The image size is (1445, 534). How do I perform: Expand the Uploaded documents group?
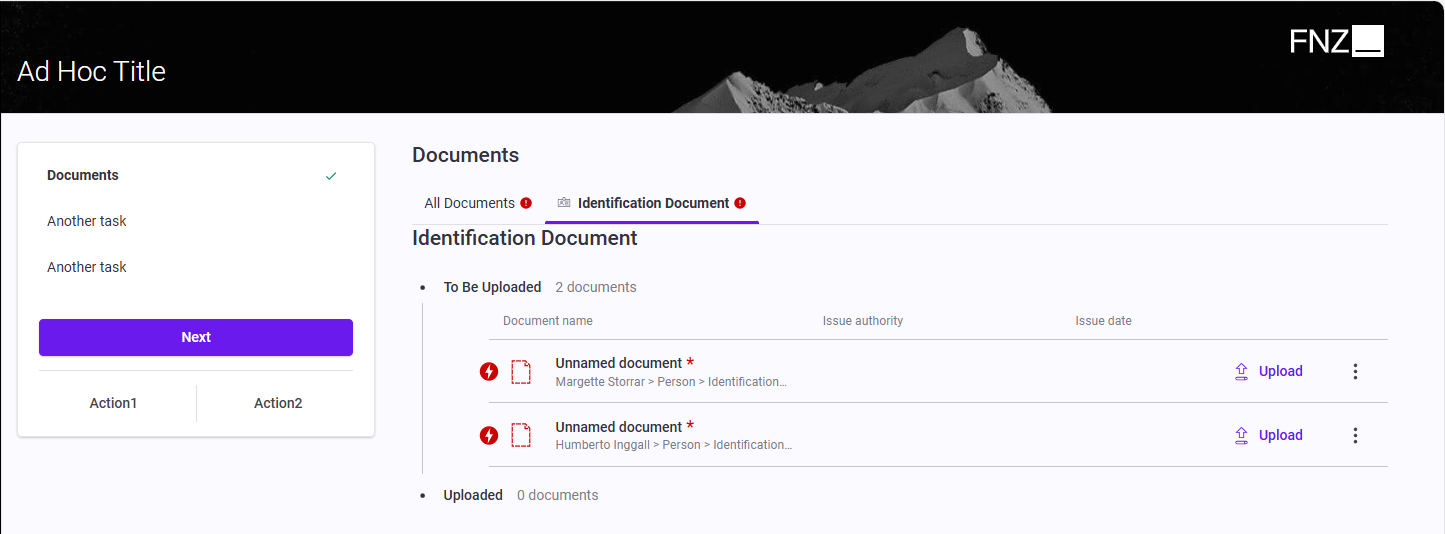click(473, 495)
